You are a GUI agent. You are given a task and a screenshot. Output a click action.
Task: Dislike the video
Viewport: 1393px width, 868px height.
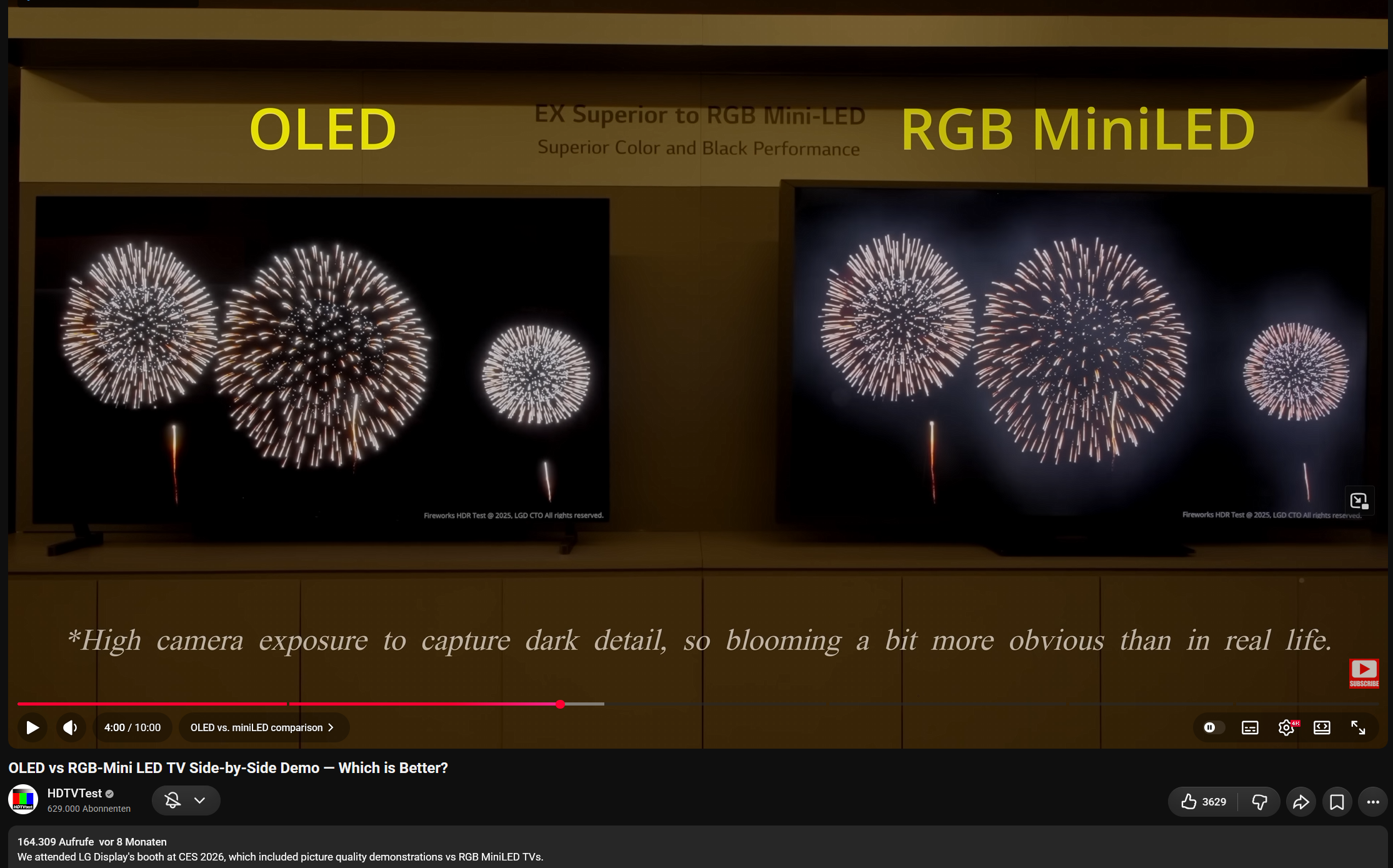(x=1259, y=802)
